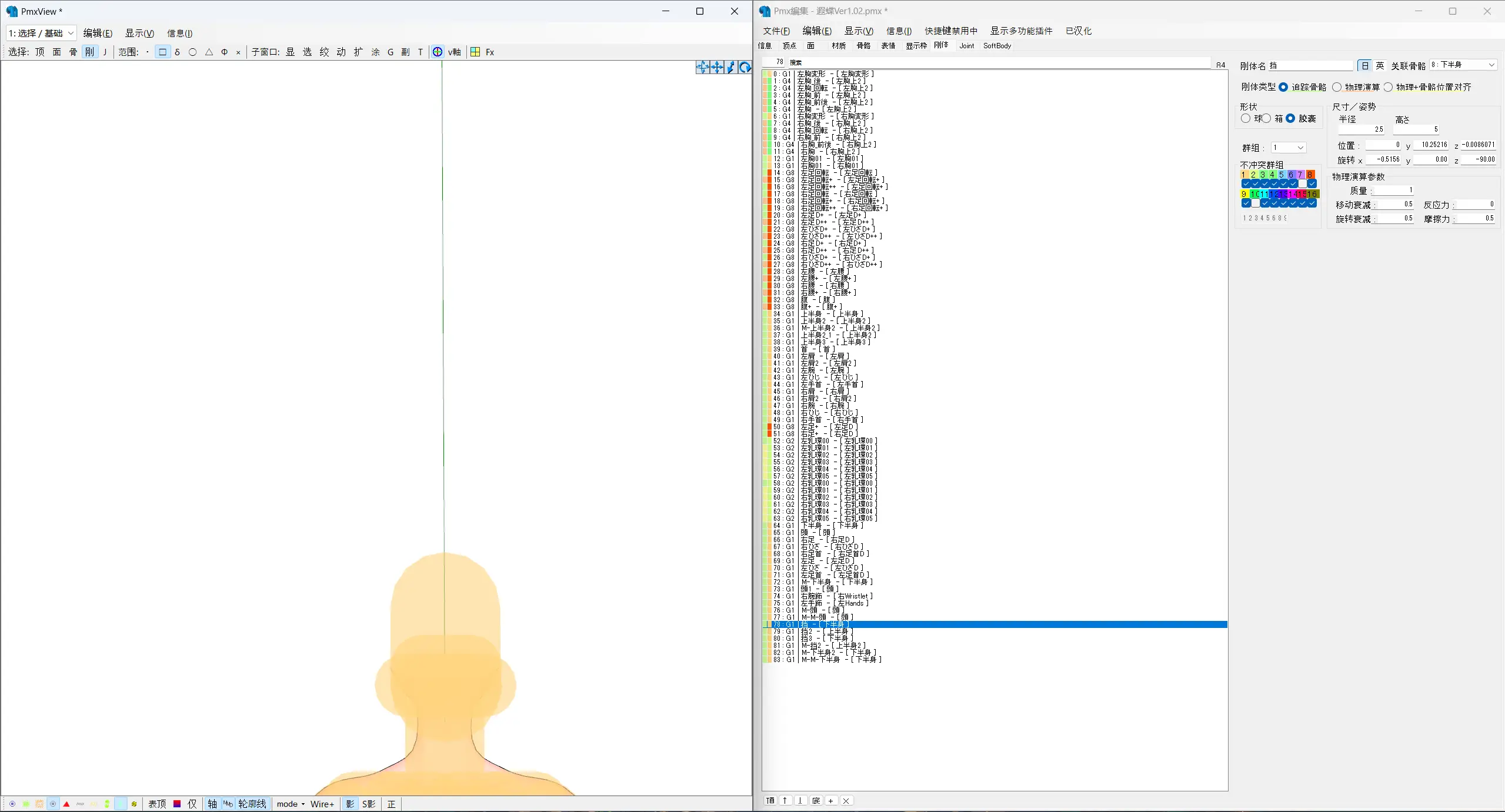The height and width of the screenshot is (812, 1505).
Task: Move rigid body up with arrow button
Action: [x=785, y=800]
